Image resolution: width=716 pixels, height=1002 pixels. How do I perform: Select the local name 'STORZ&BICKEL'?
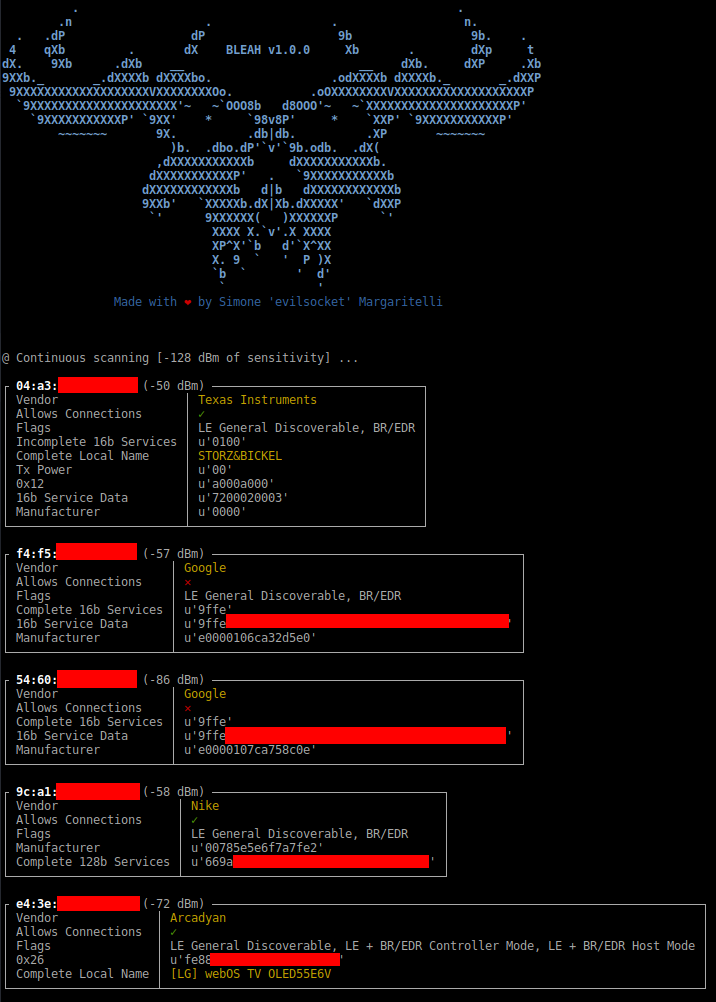pos(240,456)
